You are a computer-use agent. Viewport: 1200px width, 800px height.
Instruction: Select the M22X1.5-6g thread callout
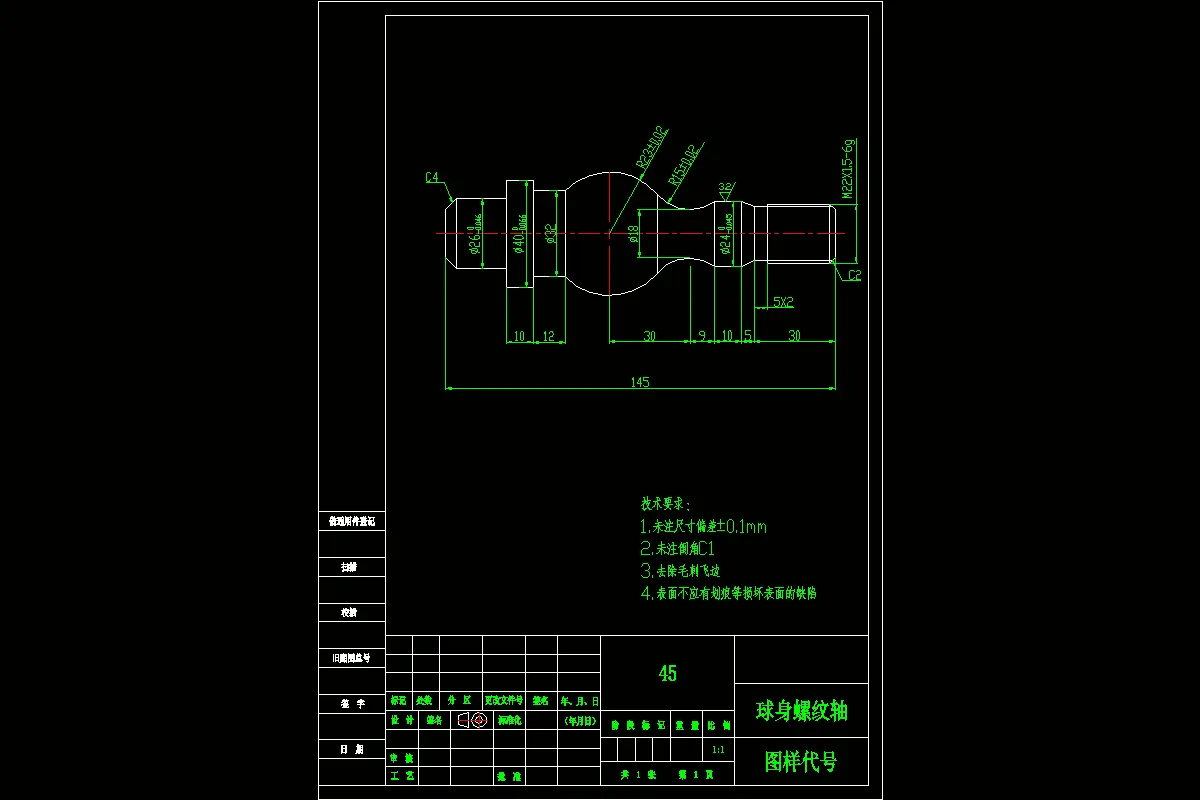tap(847, 169)
